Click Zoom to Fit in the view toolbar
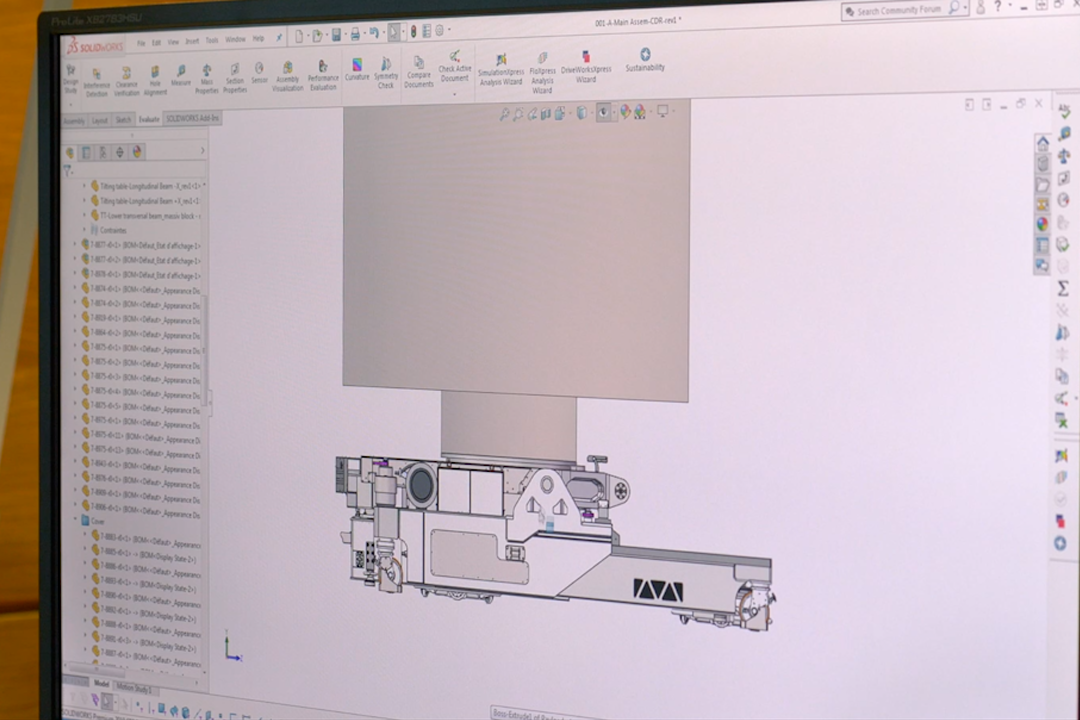This screenshot has height=720, width=1080. pyautogui.click(x=504, y=115)
